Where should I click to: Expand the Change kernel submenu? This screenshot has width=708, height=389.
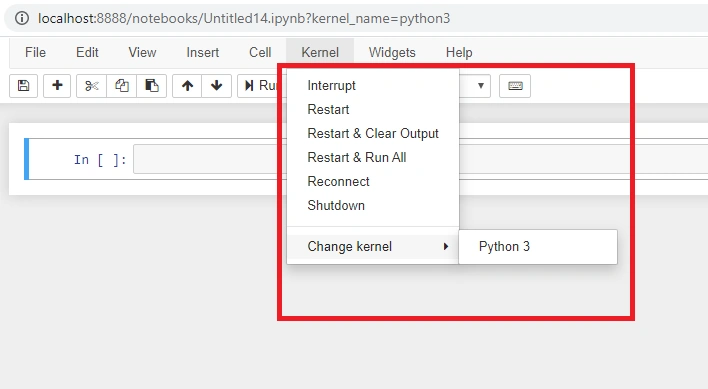pyautogui.click(x=373, y=246)
